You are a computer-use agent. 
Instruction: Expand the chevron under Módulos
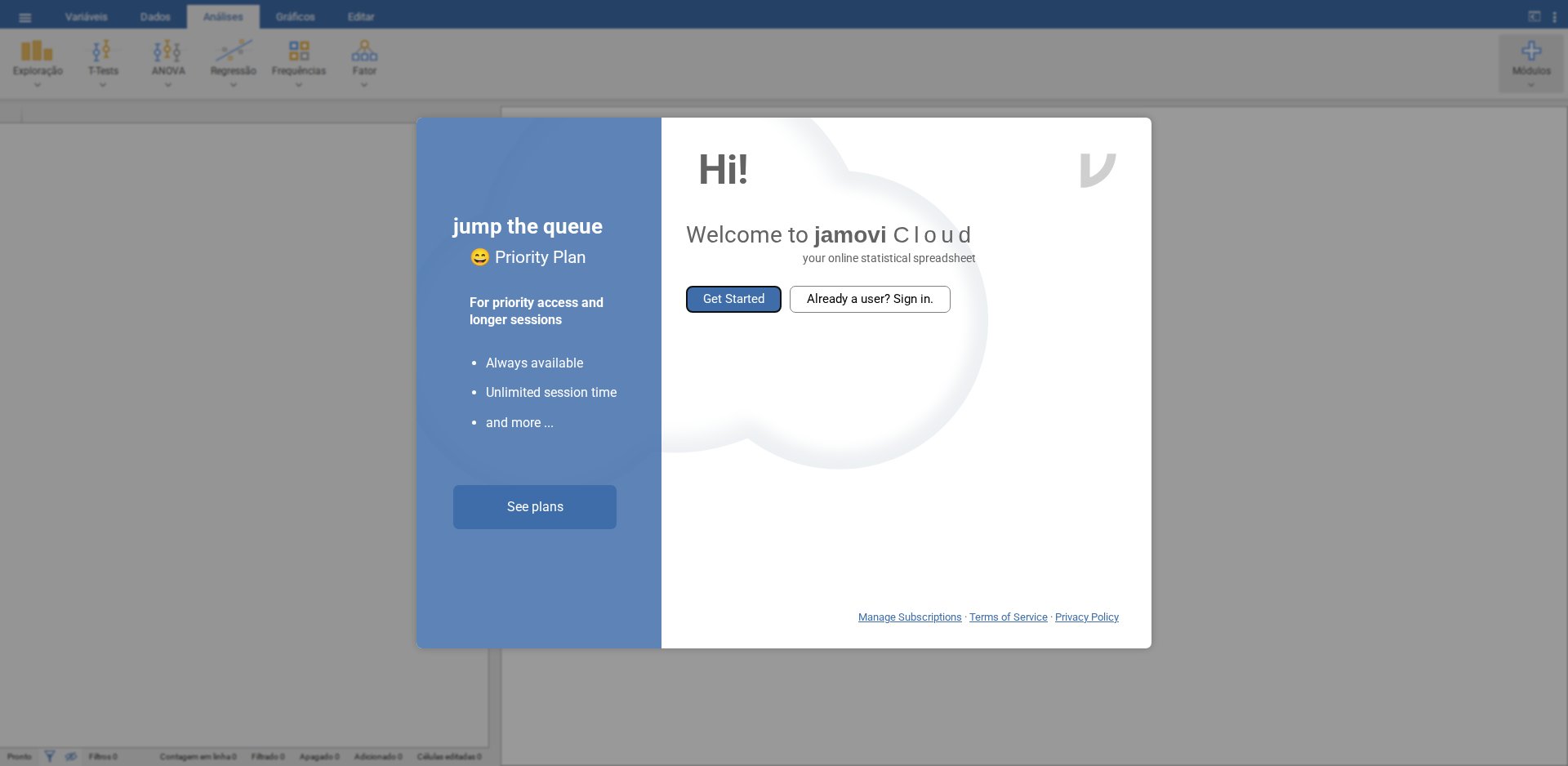click(x=1531, y=85)
